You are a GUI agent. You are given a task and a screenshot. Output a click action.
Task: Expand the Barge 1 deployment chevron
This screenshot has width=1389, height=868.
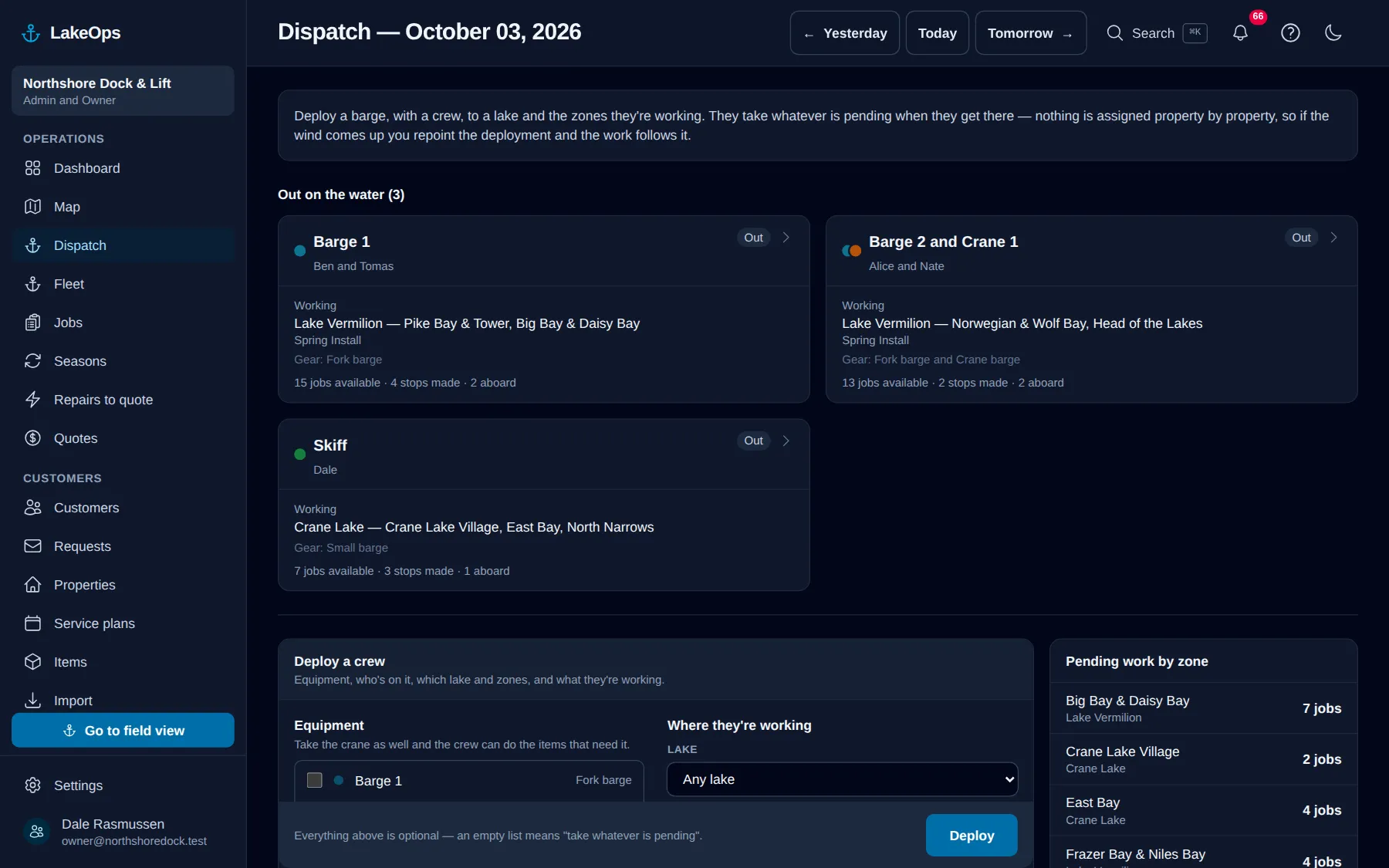pos(786,238)
